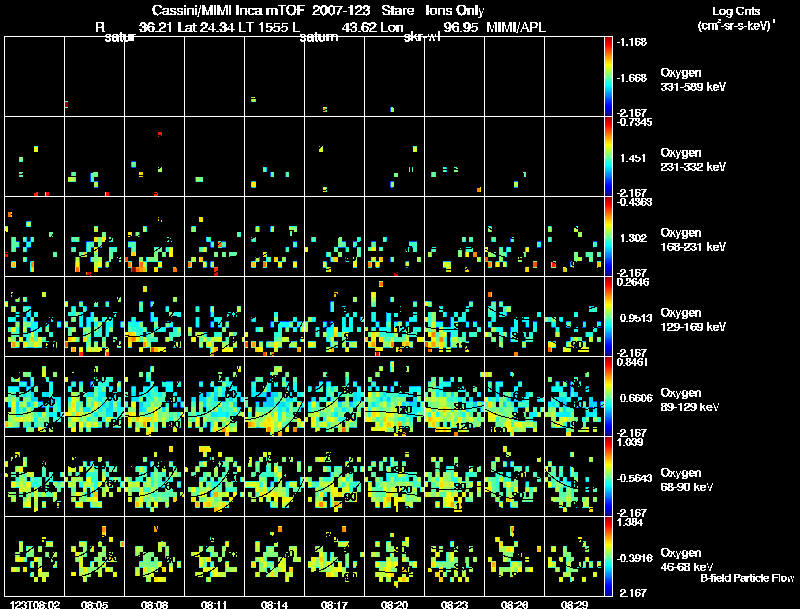Click the 08:14 time axis label
The height and width of the screenshot is (609, 800).
tap(275, 604)
